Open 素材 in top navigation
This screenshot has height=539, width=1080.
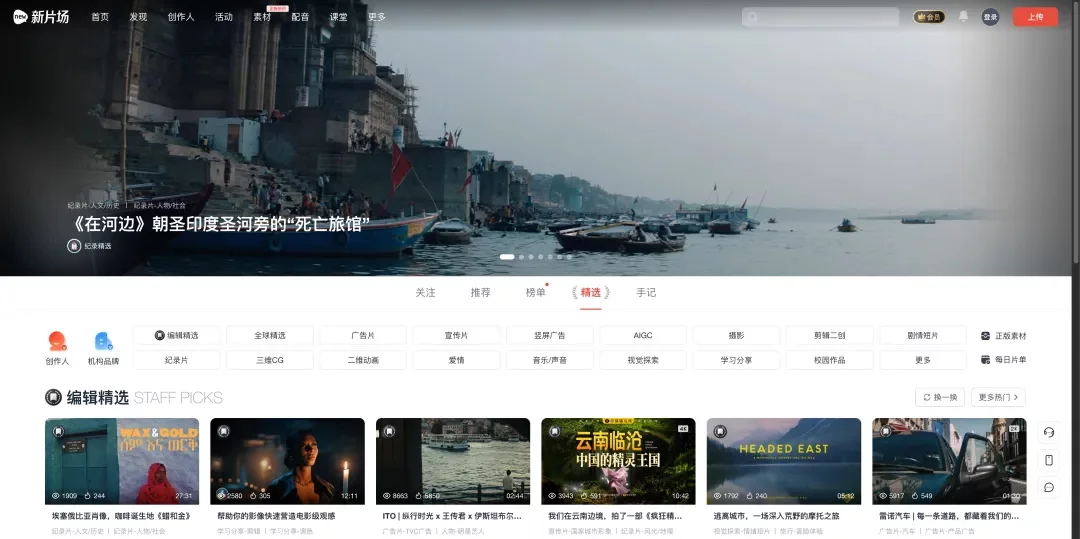(262, 17)
